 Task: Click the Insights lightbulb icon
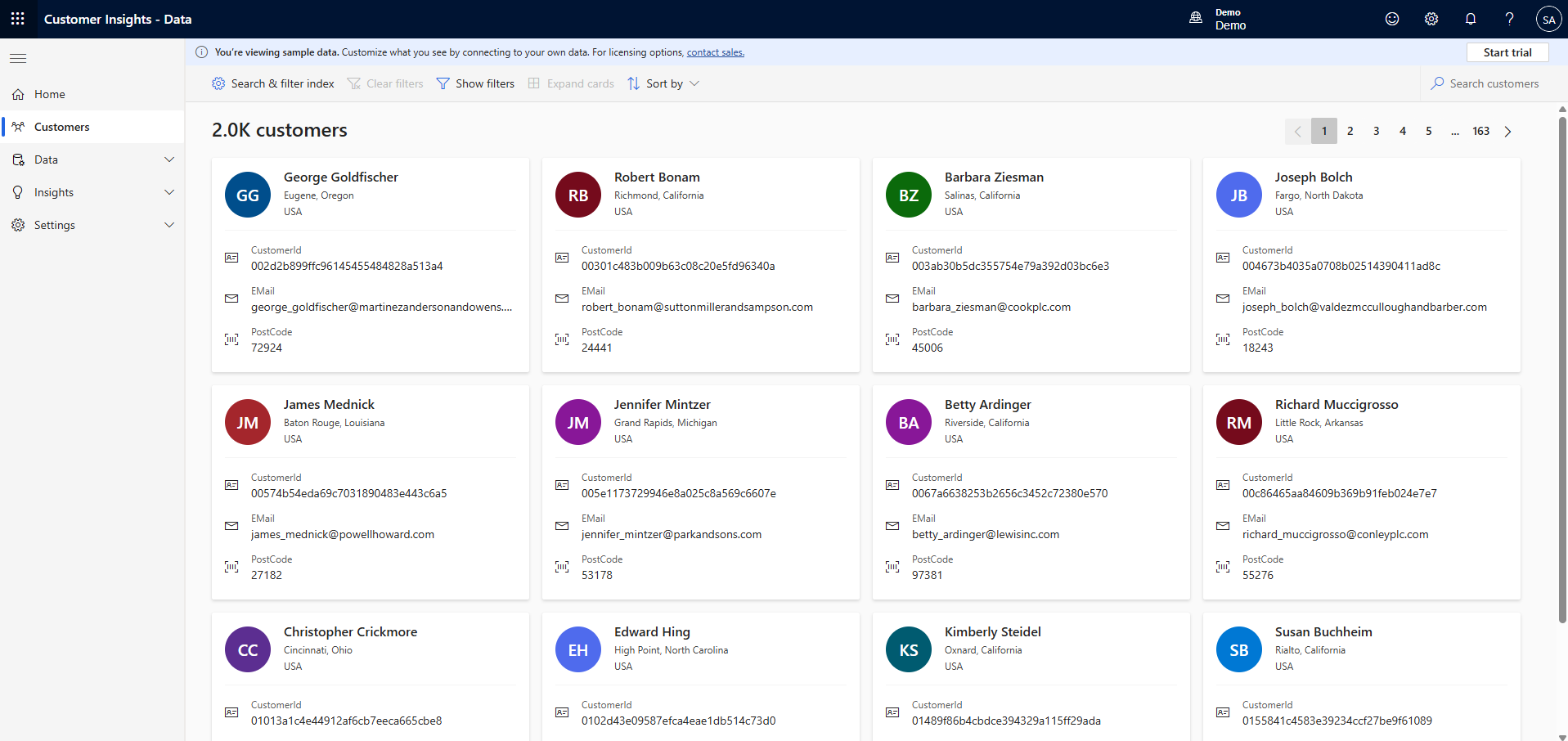point(18,192)
